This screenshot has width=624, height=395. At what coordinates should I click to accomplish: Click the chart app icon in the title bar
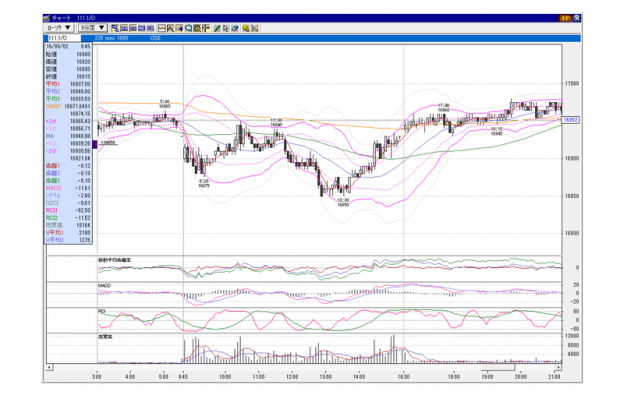[x=47, y=18]
